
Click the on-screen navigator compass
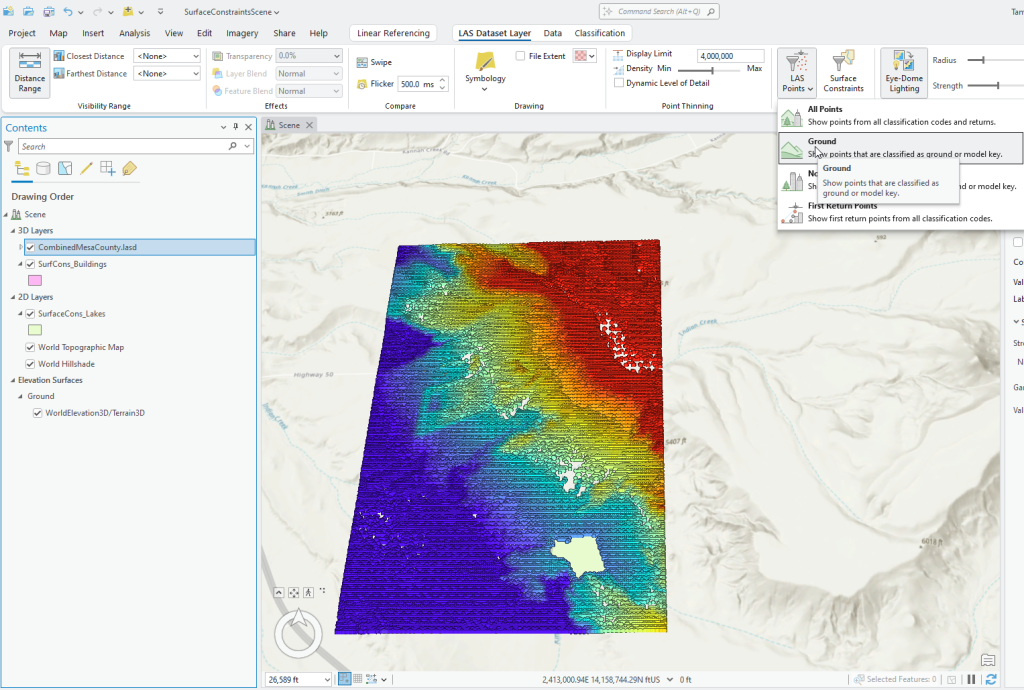297,633
